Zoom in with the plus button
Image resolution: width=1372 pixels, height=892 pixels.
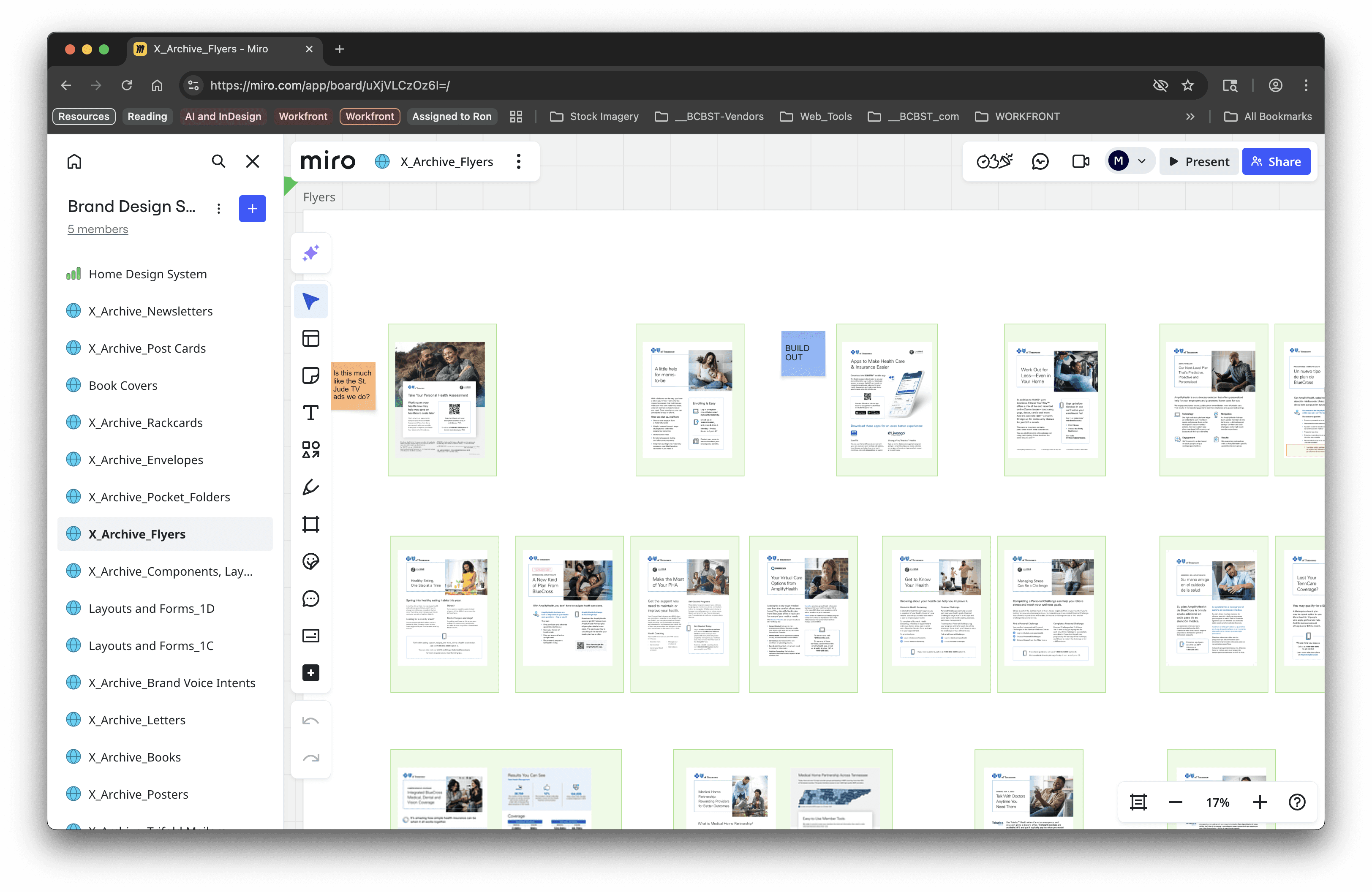[x=1260, y=802]
